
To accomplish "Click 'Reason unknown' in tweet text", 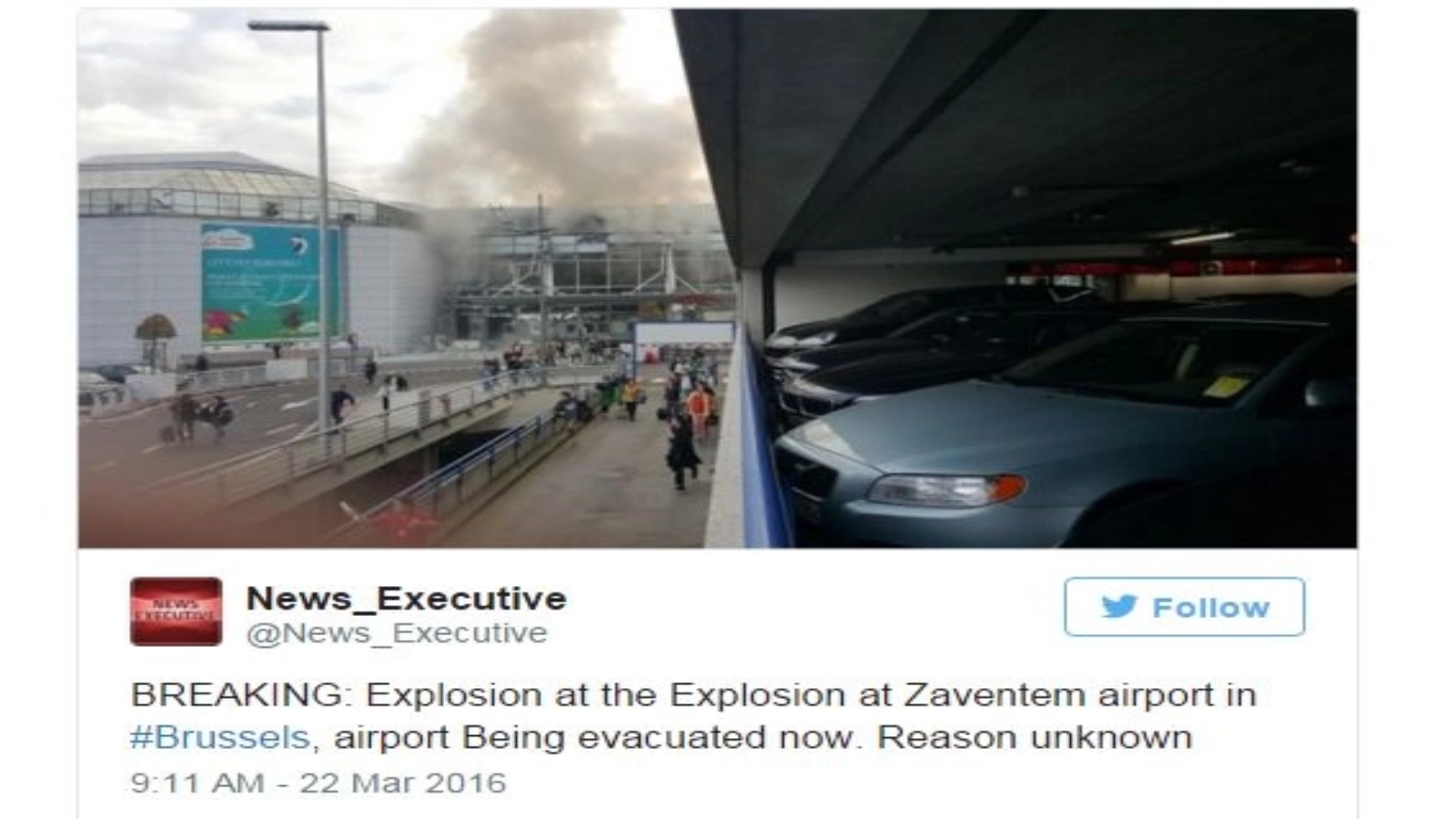I will (1035, 736).
